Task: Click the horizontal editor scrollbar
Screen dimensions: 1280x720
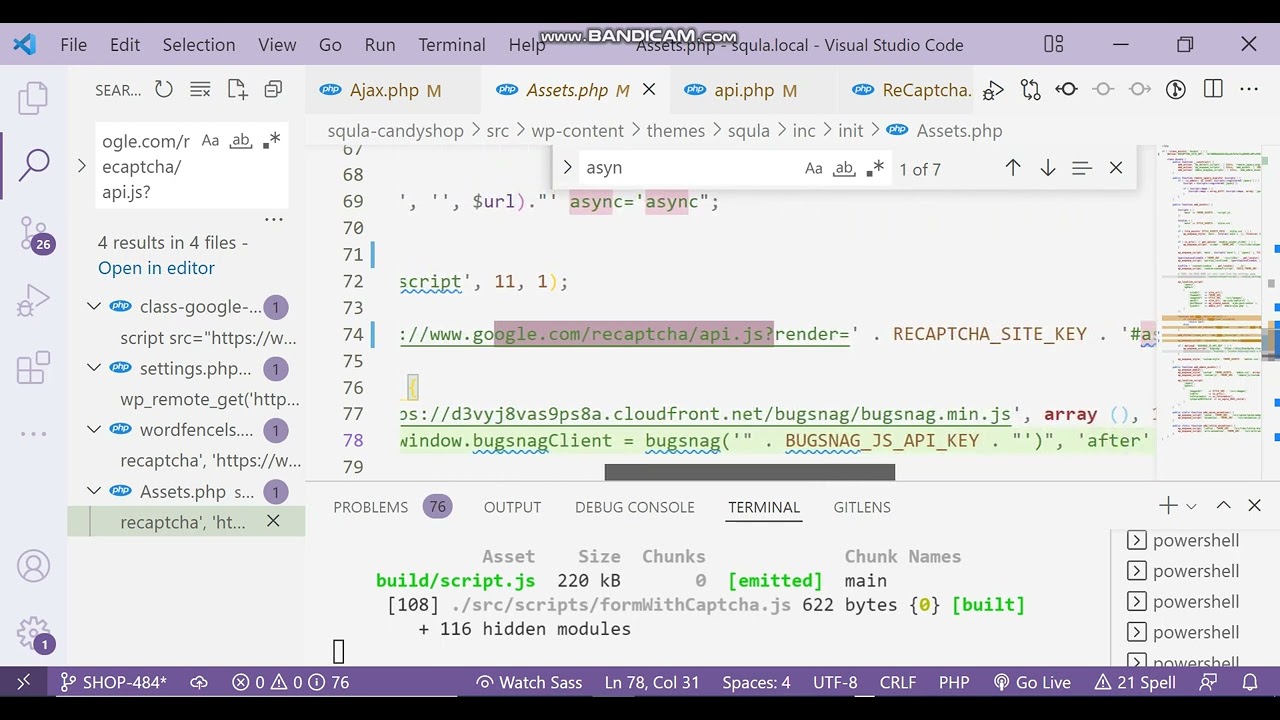Action: click(x=750, y=472)
